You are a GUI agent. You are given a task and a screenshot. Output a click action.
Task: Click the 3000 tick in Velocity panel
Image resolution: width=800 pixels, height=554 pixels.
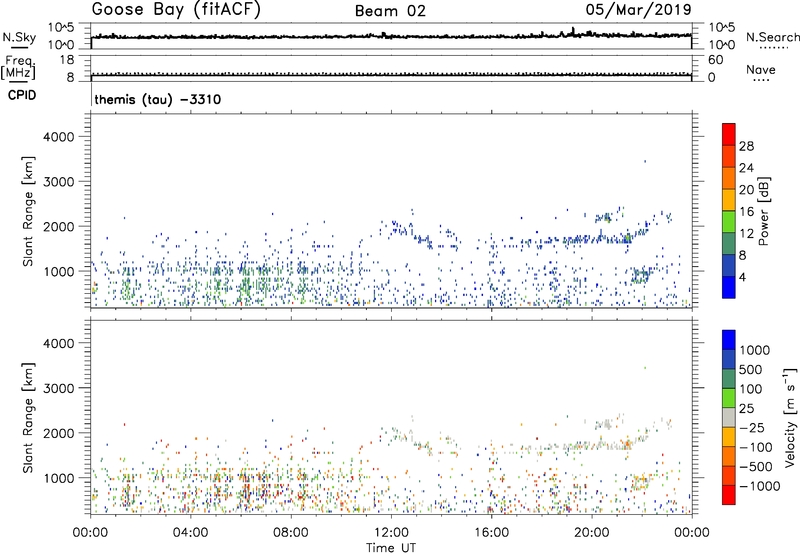(59, 388)
